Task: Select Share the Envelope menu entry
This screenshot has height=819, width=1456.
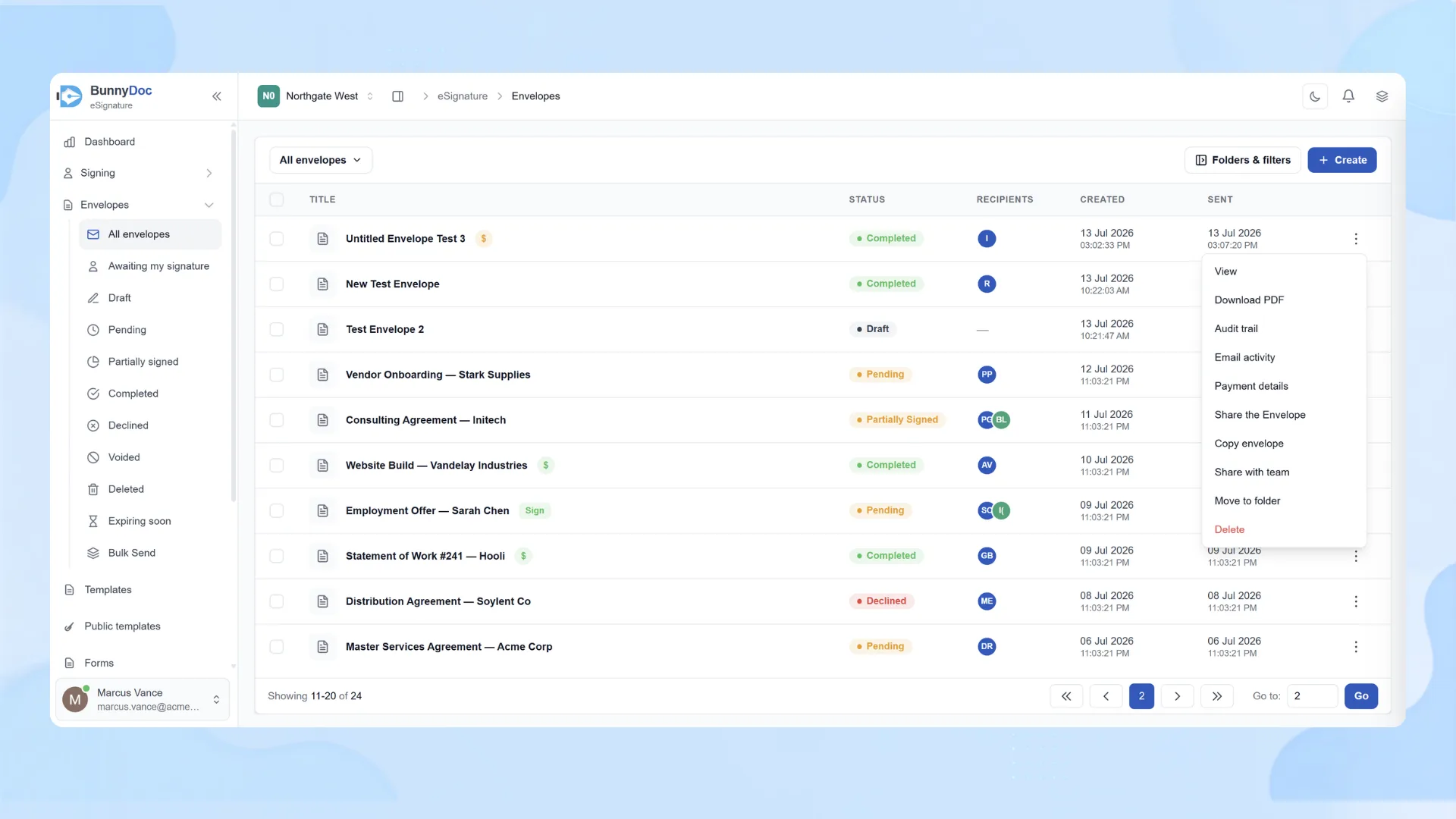Action: click(x=1283, y=416)
